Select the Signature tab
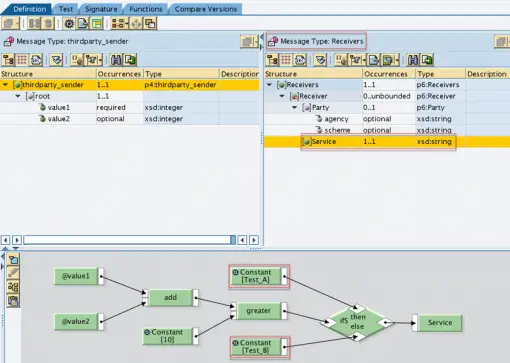The width and height of the screenshot is (510, 363). point(101,9)
